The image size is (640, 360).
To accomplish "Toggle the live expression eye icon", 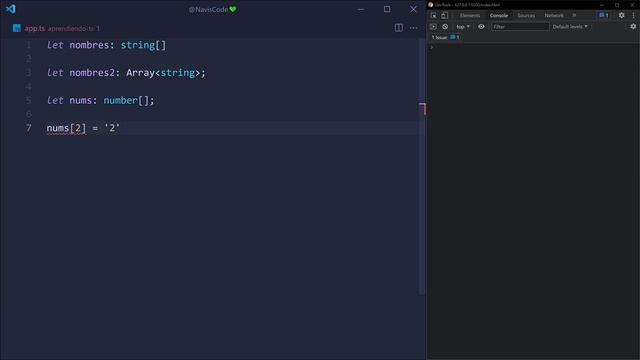I will pyautogui.click(x=481, y=27).
